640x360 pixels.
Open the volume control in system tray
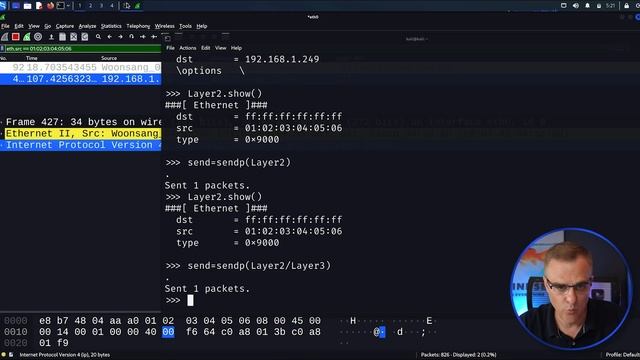(x=576, y=6)
